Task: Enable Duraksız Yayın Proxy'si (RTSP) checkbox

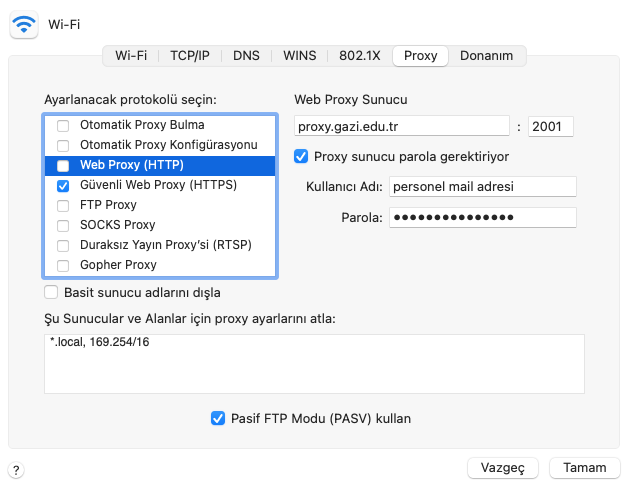Action: tap(63, 245)
